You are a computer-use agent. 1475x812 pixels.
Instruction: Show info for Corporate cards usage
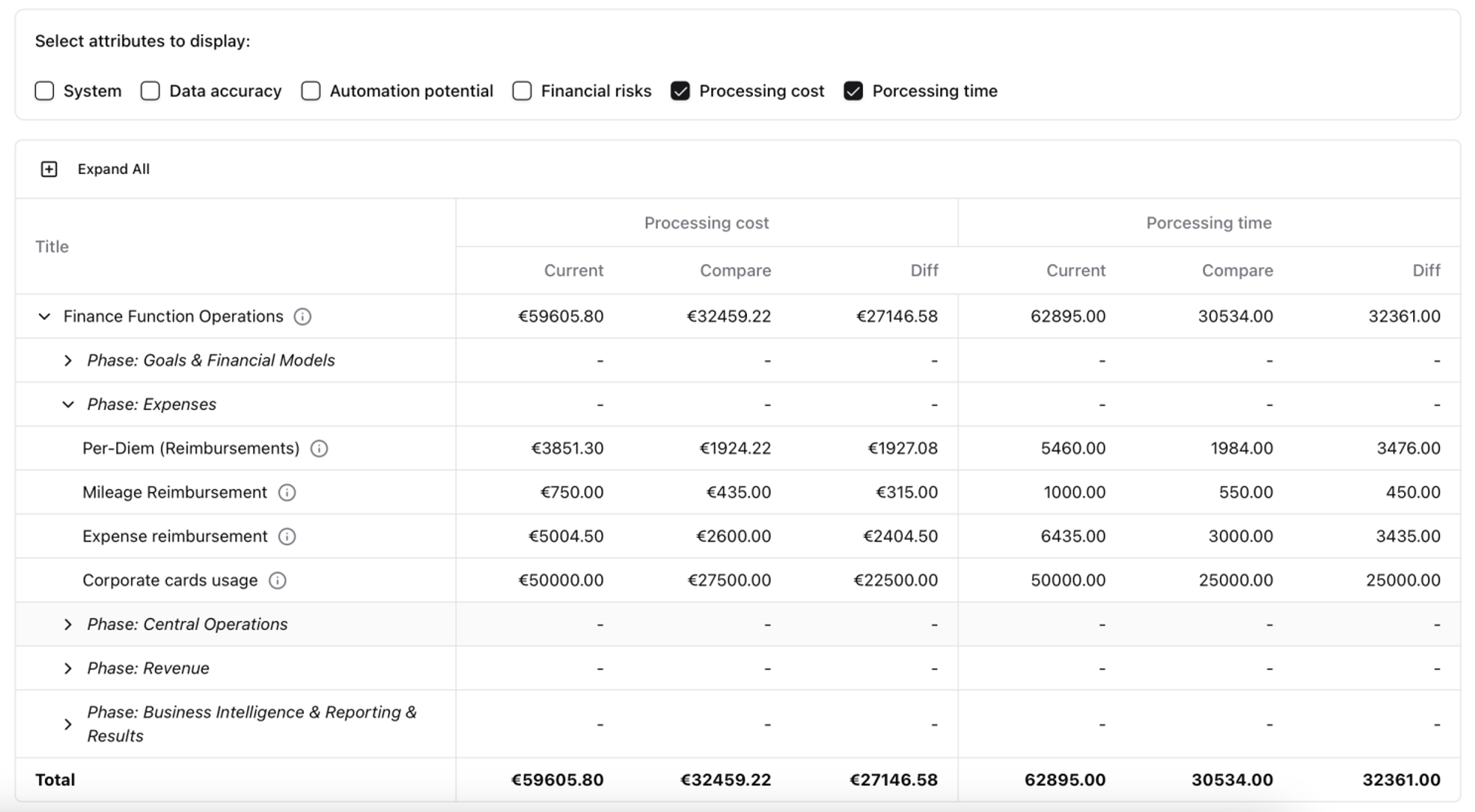coord(277,580)
